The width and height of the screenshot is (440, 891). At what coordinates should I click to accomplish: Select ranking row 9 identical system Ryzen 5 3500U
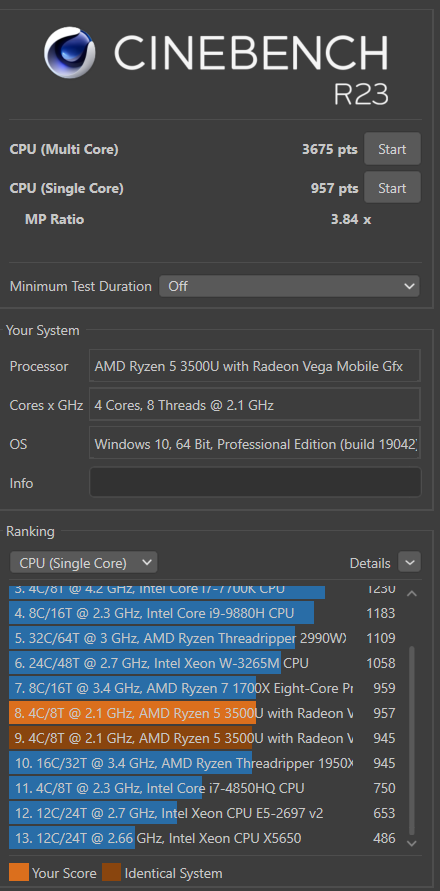coord(203,738)
